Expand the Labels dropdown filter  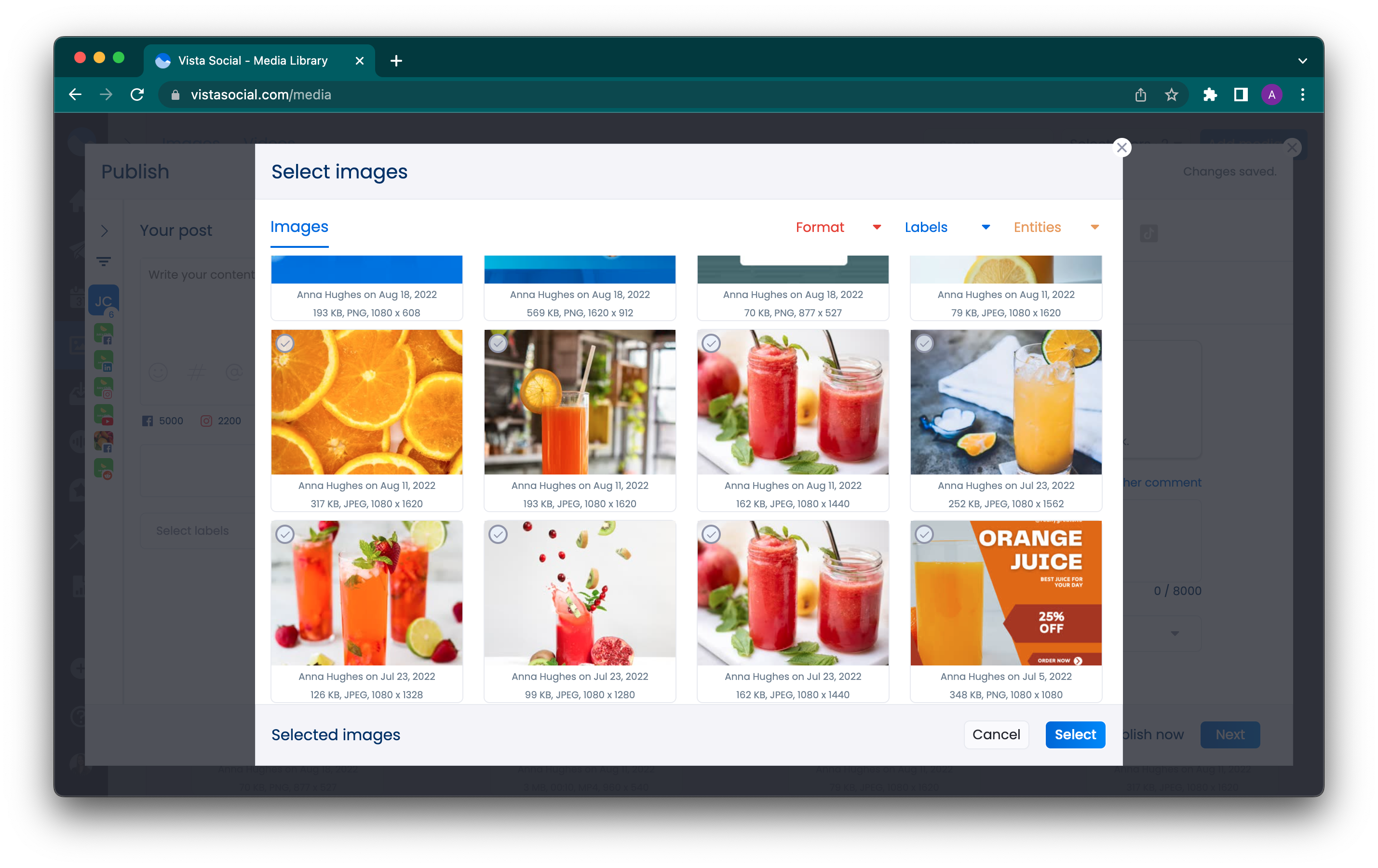tap(945, 227)
